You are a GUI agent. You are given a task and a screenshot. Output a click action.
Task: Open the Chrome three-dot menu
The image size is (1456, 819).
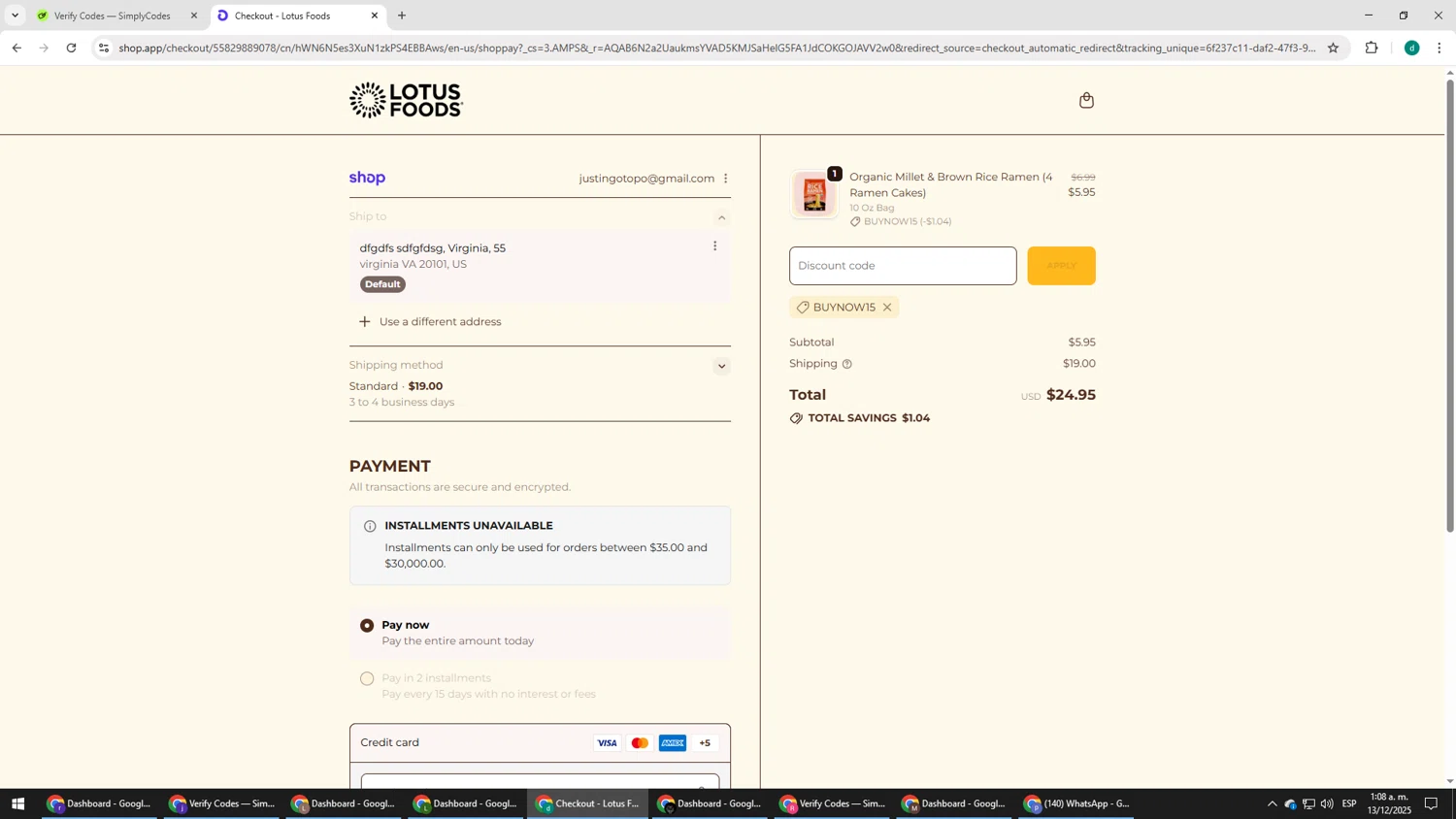coord(1439,48)
